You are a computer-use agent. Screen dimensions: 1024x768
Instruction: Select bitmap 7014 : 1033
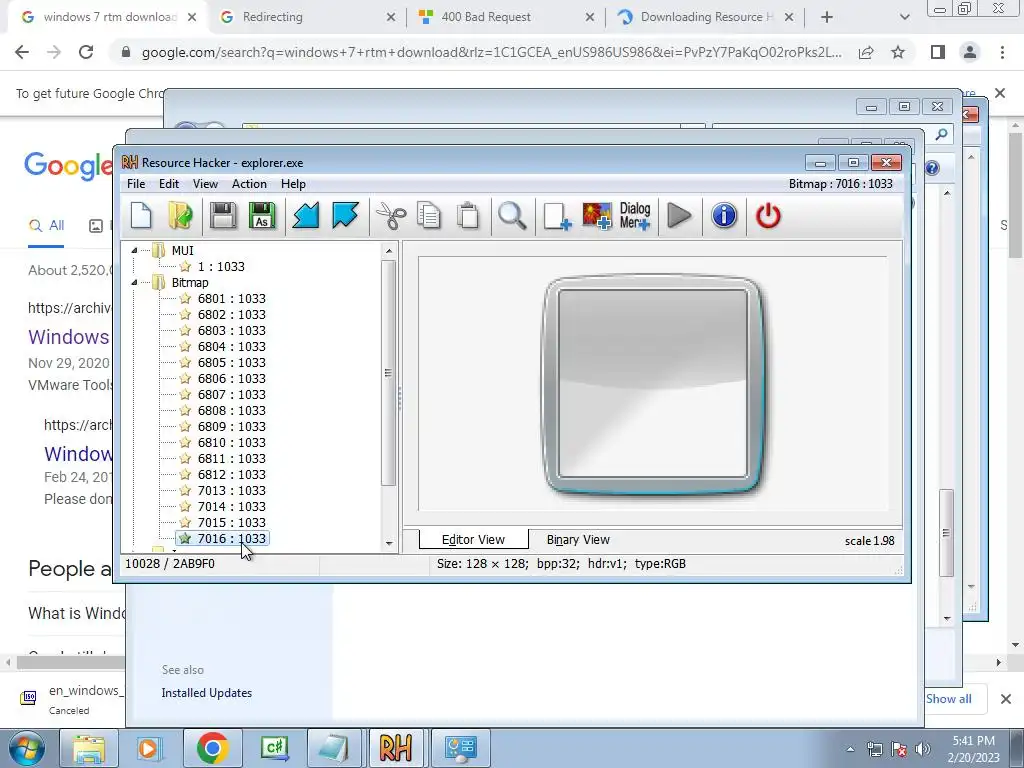coord(231,507)
